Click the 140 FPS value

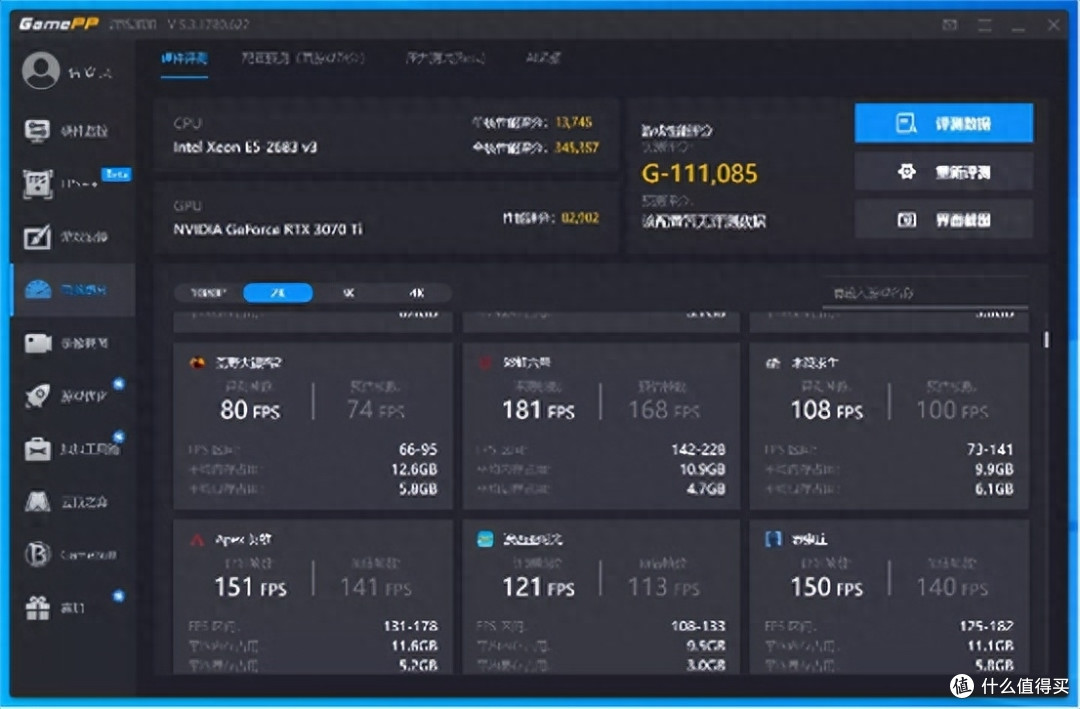(952, 587)
